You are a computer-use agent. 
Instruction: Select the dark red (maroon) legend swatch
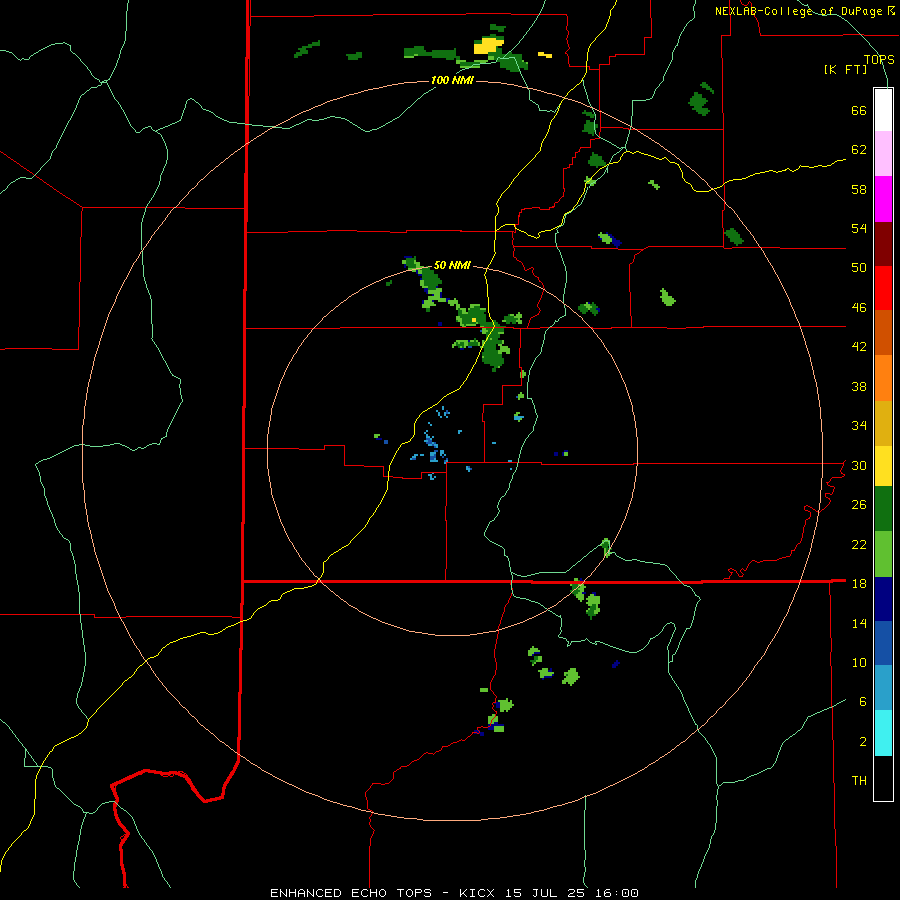883,243
